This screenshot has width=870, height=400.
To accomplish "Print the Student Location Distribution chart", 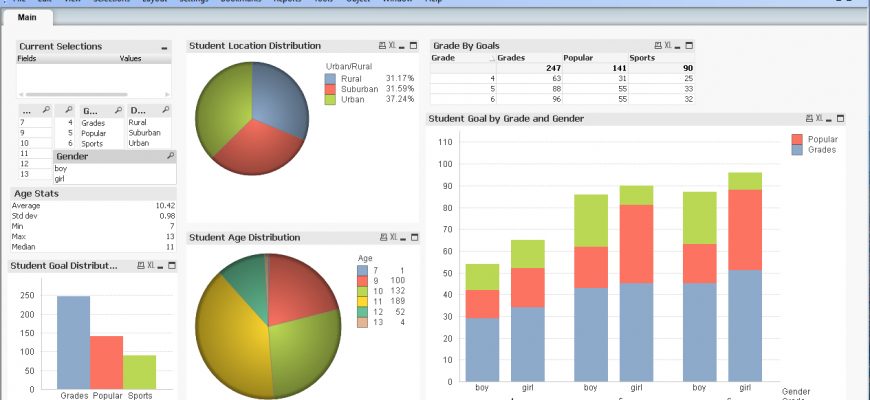I will pyautogui.click(x=382, y=46).
